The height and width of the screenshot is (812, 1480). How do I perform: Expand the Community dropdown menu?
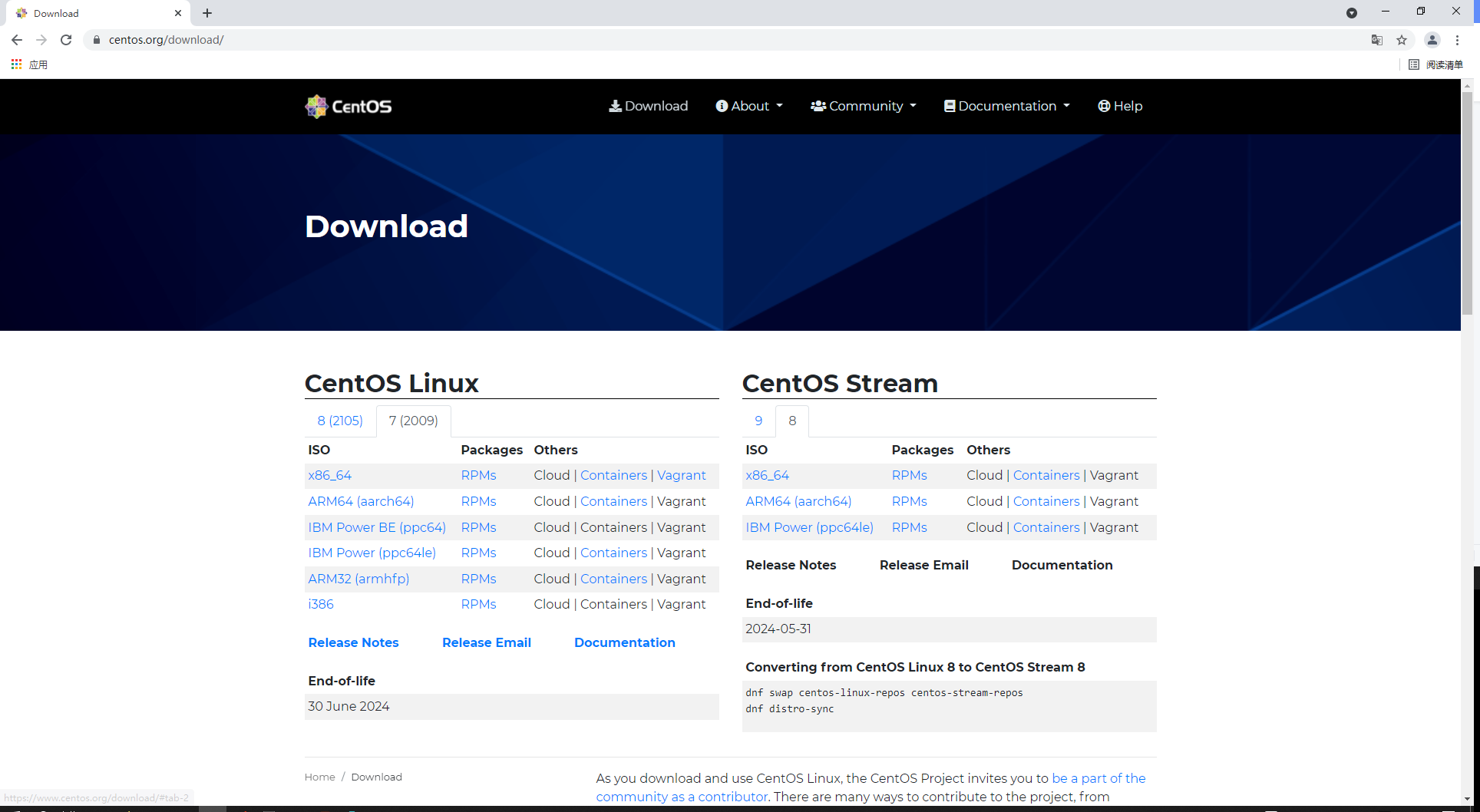(864, 106)
